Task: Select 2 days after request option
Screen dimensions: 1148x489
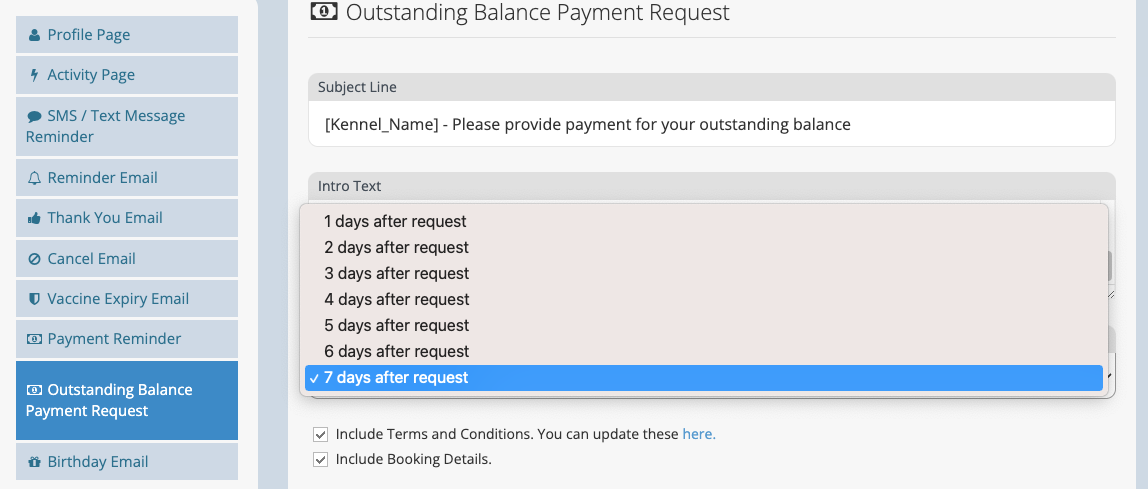Action: (704, 247)
